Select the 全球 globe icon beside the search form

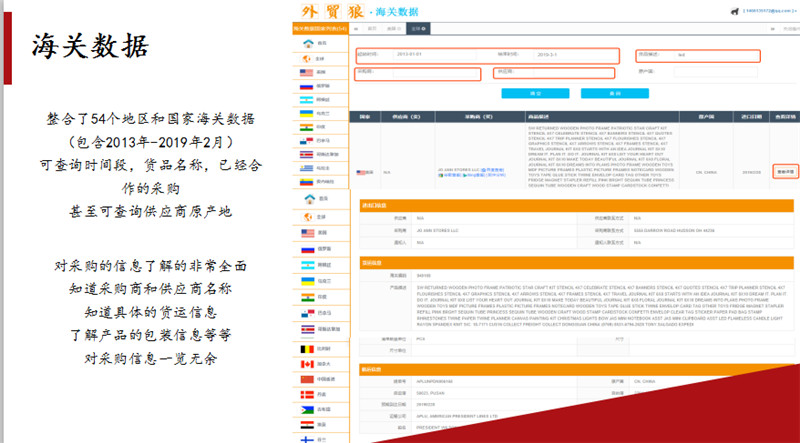pos(307,59)
